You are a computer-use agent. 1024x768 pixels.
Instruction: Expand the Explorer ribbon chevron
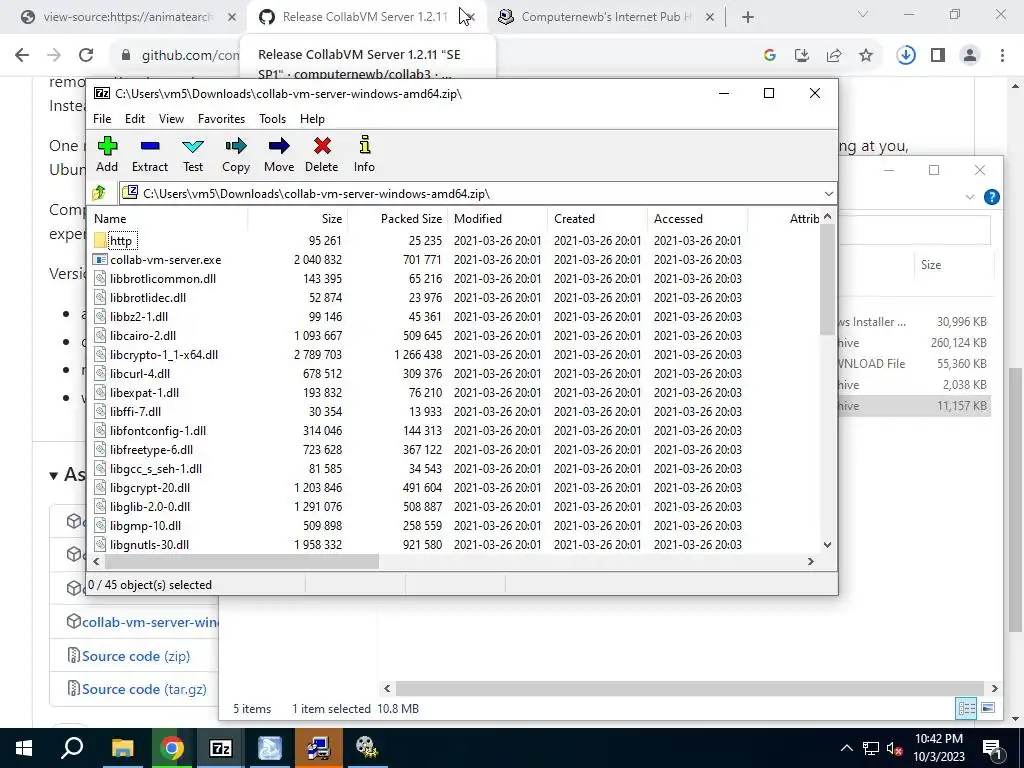tap(970, 197)
